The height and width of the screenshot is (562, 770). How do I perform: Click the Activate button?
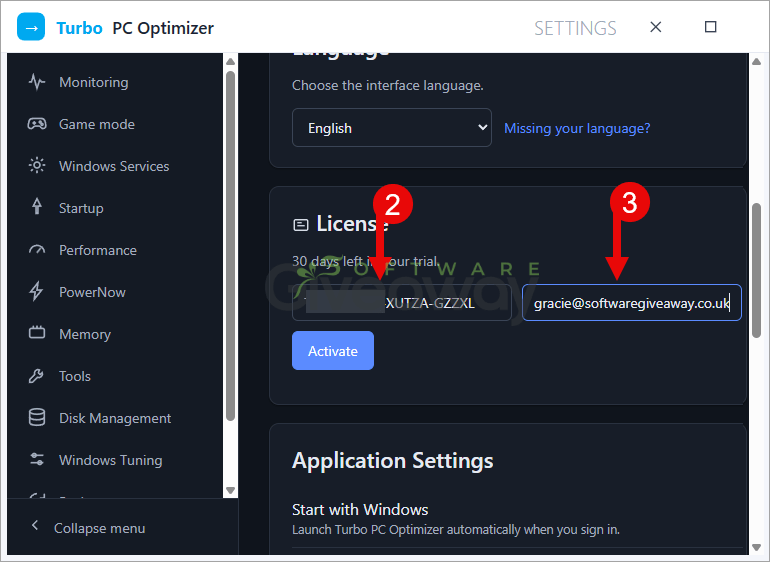pos(333,351)
